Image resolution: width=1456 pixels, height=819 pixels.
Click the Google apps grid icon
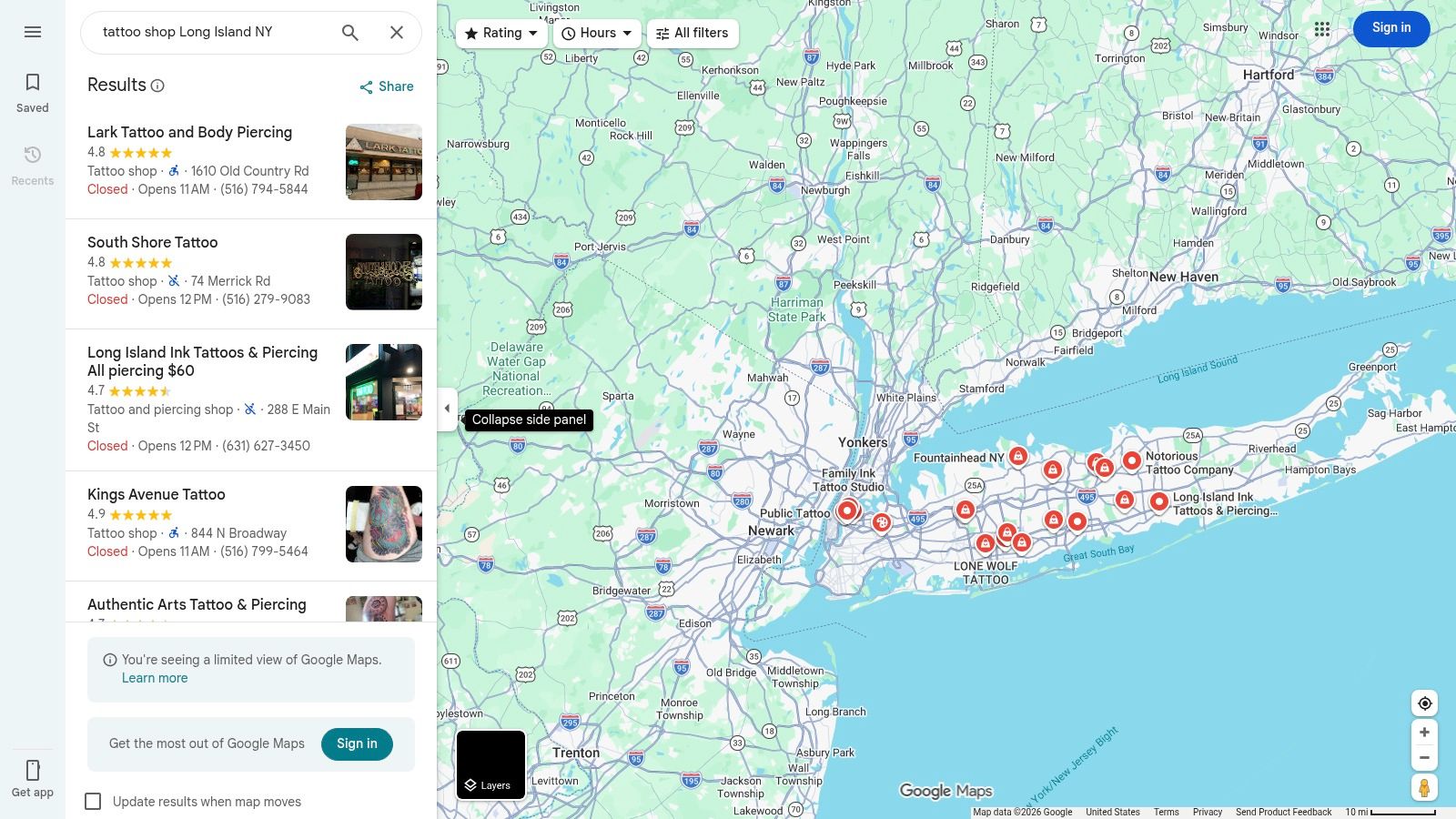pyautogui.click(x=1322, y=28)
